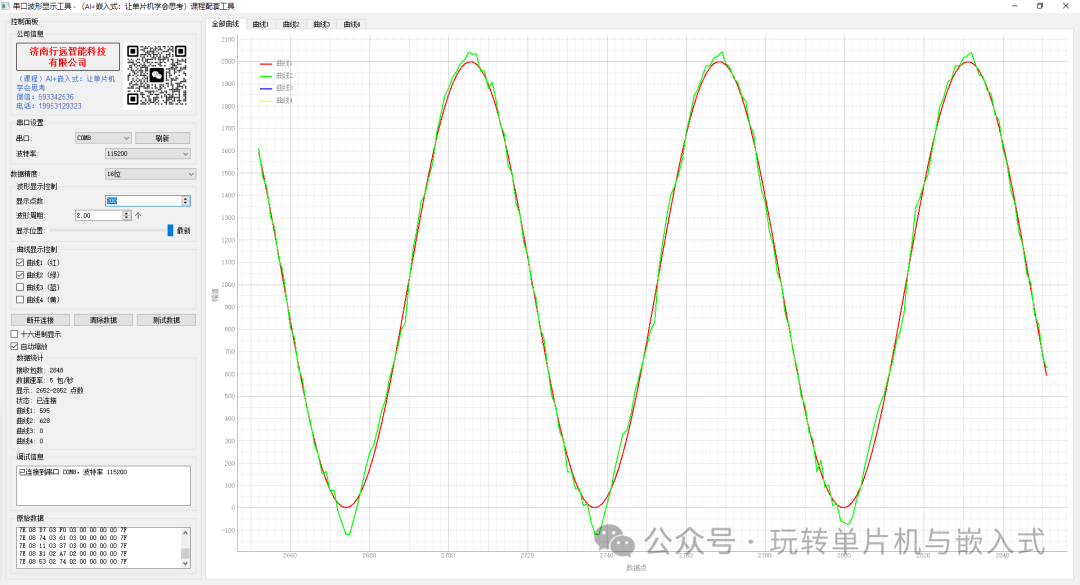This screenshot has height=585, width=1080.
Task: Click the 显示: 2652-2852 点数 text
Action: 50,391
